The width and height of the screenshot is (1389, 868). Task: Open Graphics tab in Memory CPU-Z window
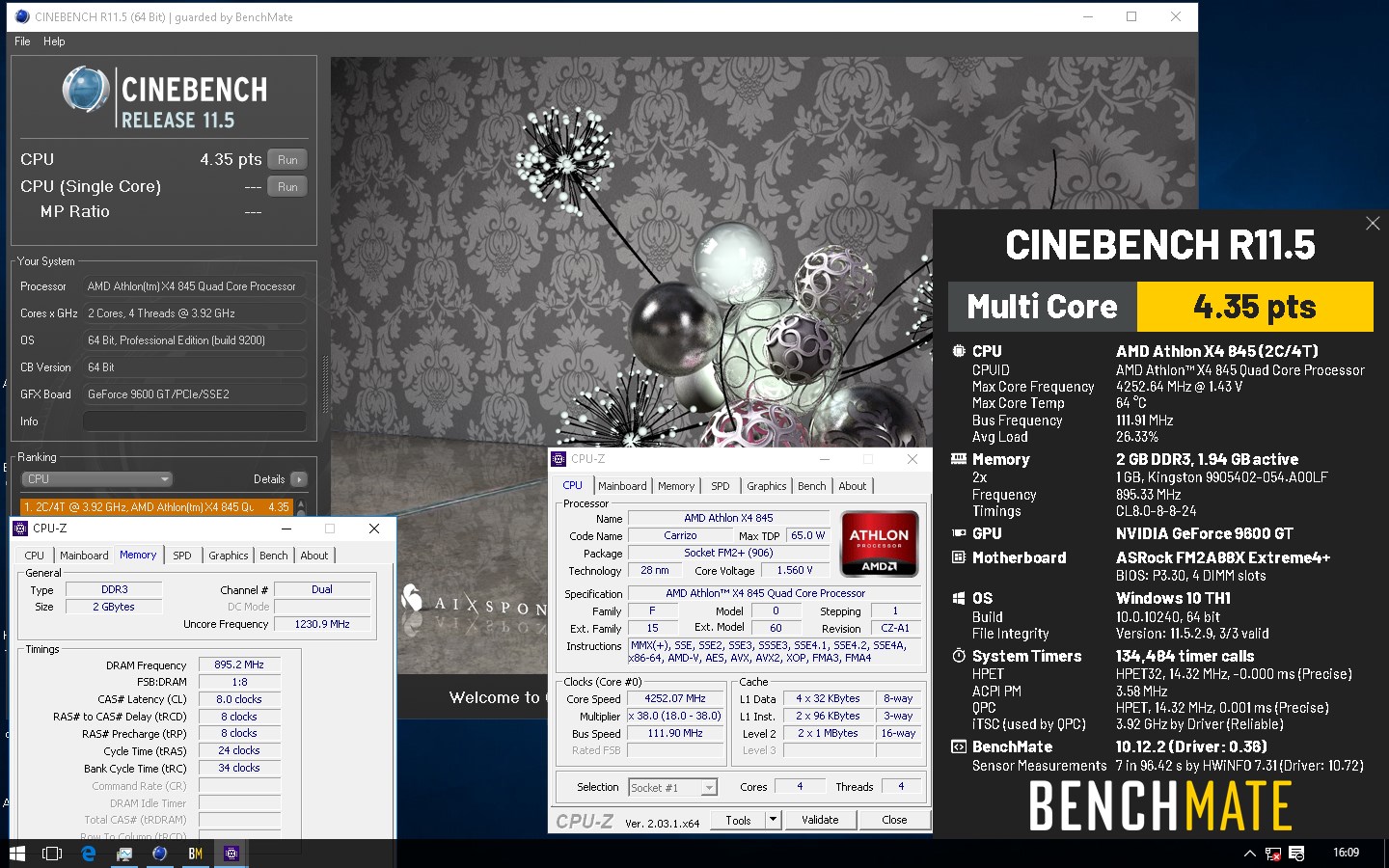[229, 556]
